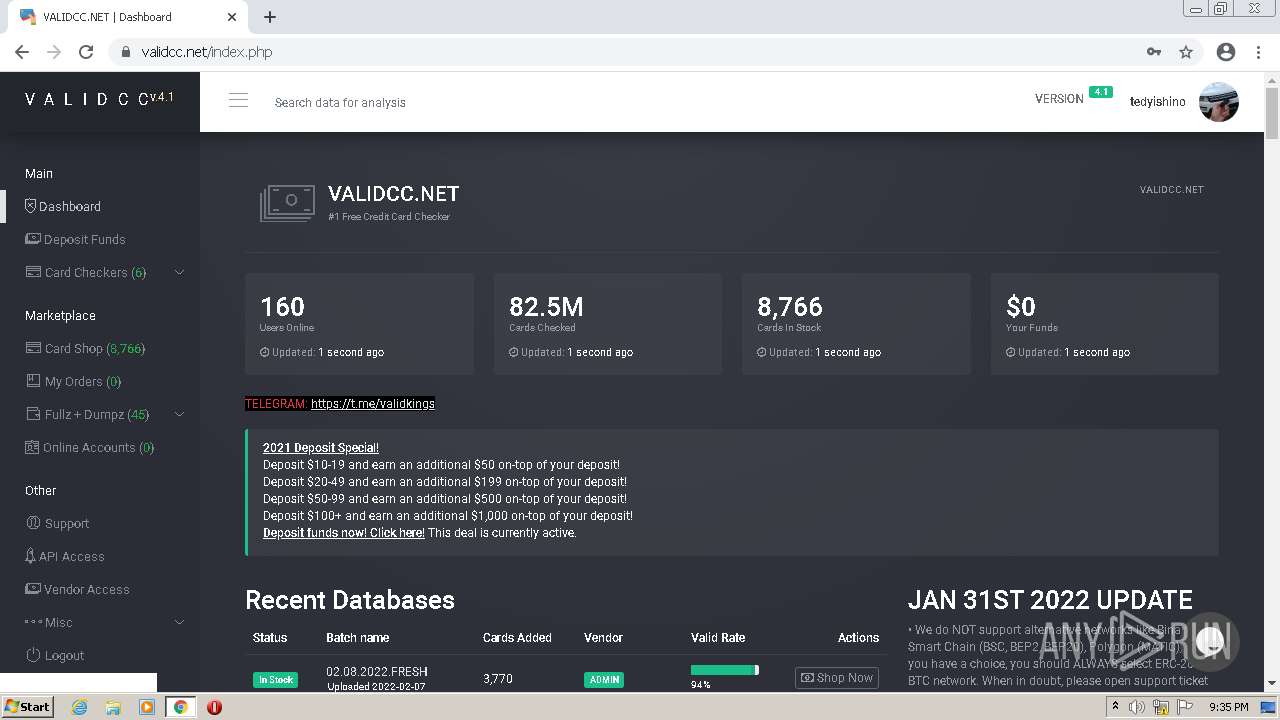Expand the Card Checkers (6) submenu chevron

[180, 272]
